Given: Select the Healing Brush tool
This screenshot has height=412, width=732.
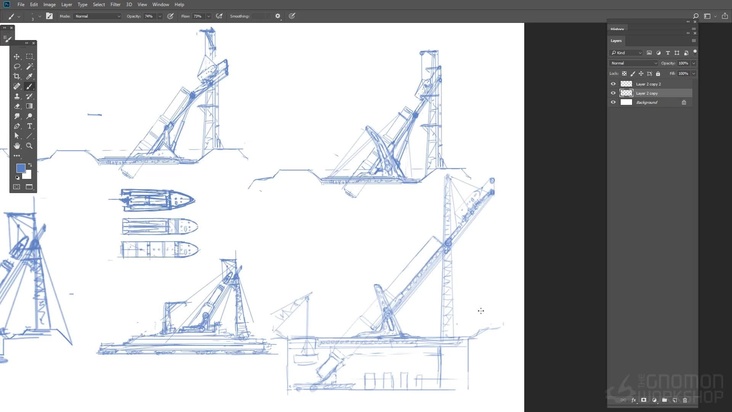Looking at the screenshot, I should tap(17, 86).
